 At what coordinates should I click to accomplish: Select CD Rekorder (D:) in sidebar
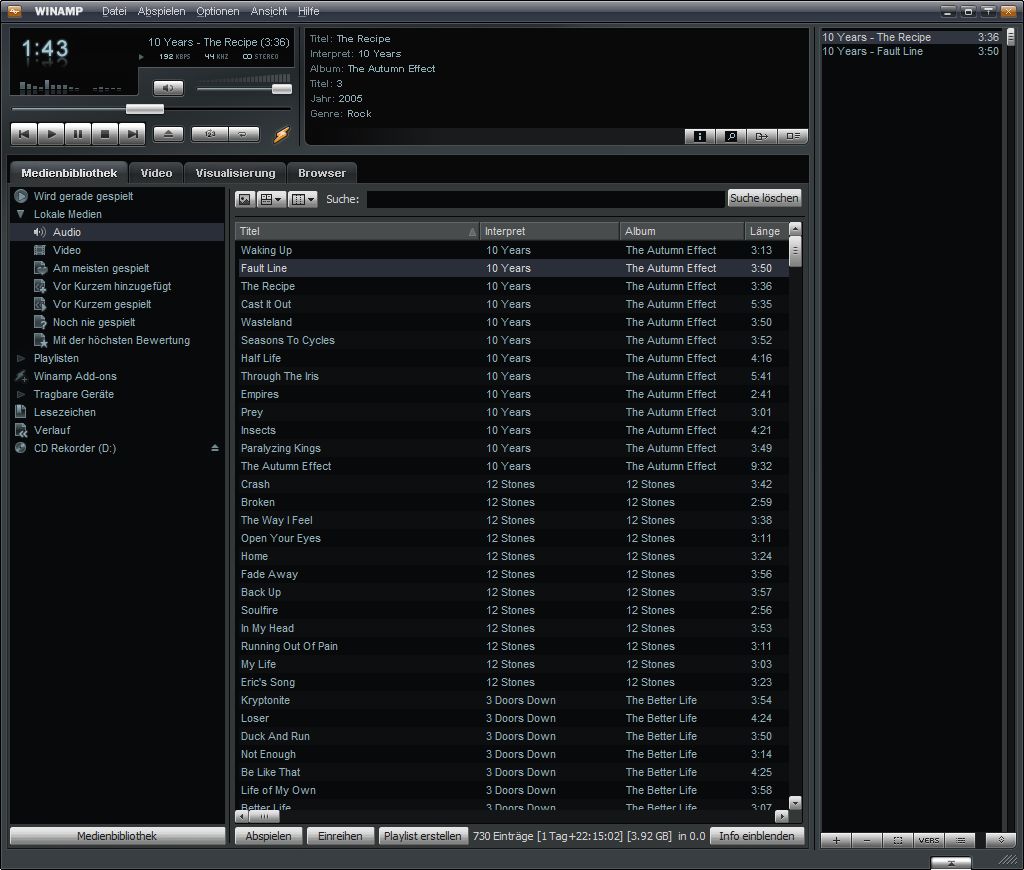74,448
